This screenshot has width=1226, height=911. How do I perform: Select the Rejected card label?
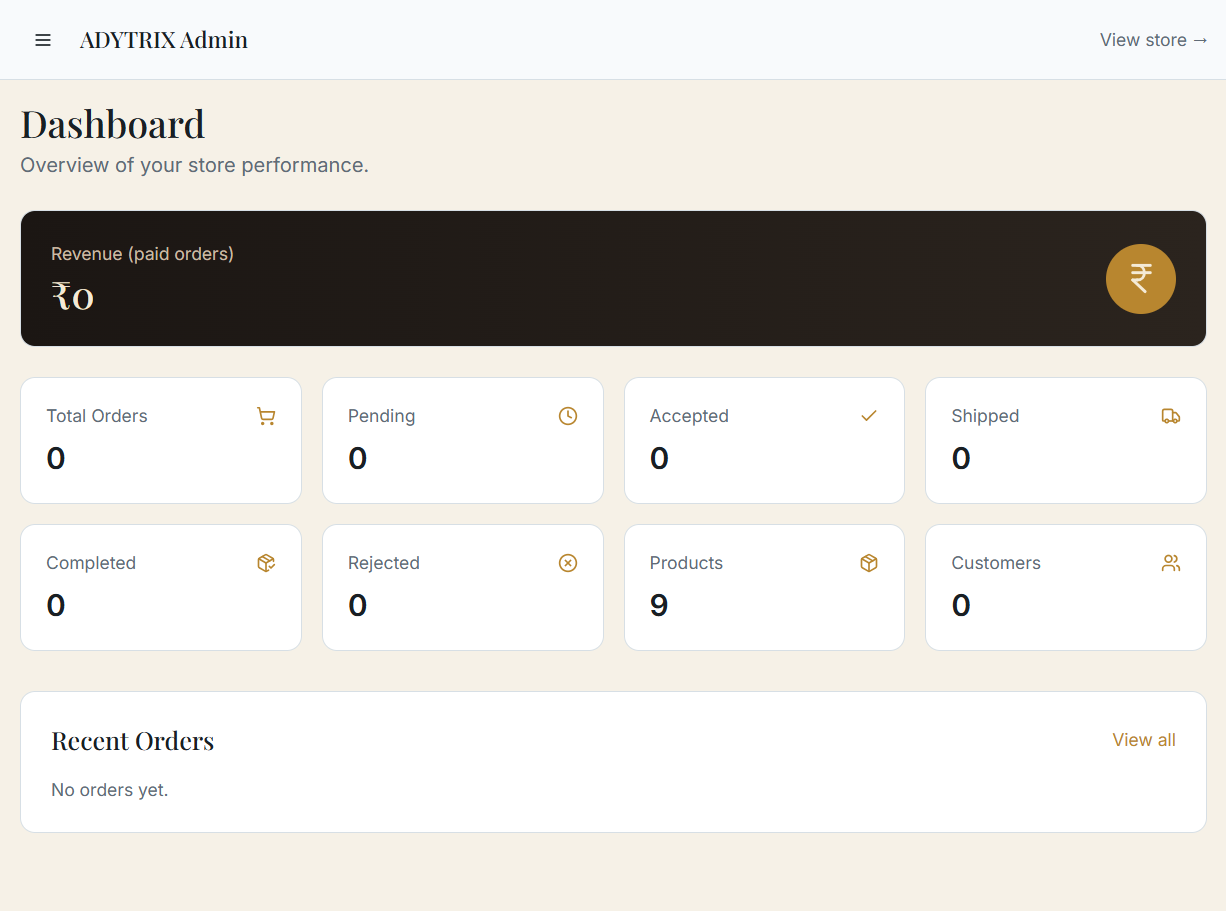pyautogui.click(x=384, y=563)
